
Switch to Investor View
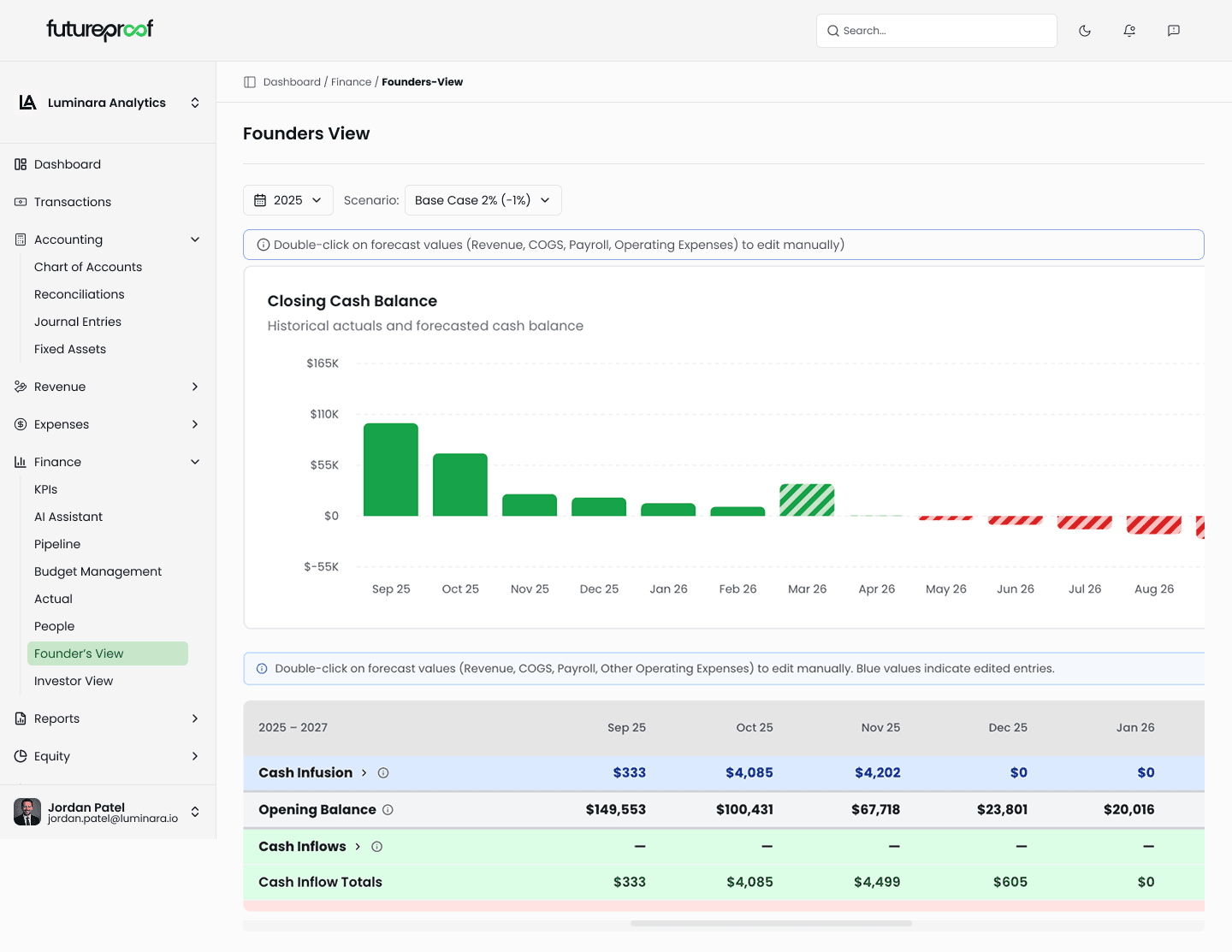pos(74,681)
